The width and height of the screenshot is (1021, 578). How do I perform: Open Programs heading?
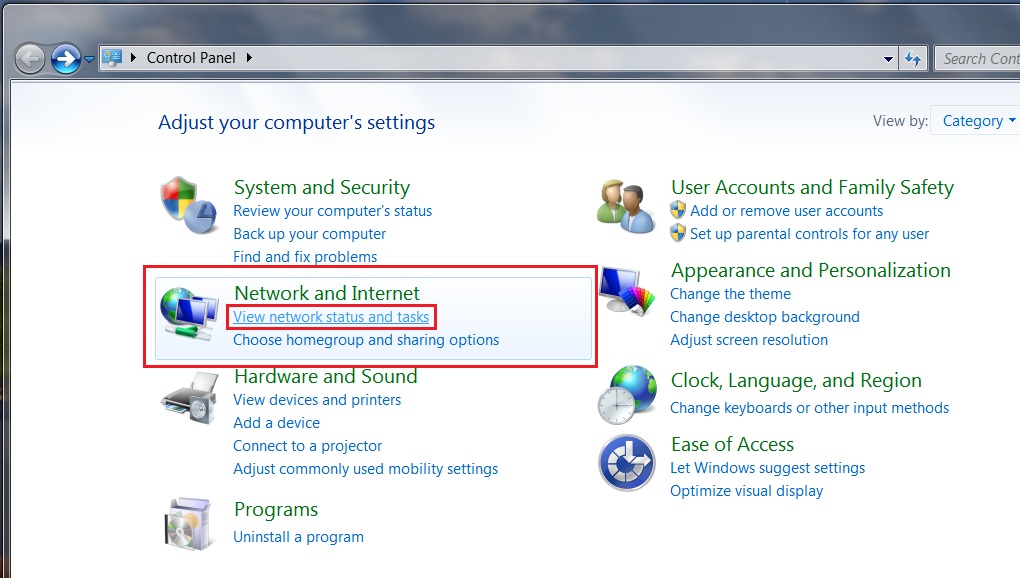tap(276, 510)
